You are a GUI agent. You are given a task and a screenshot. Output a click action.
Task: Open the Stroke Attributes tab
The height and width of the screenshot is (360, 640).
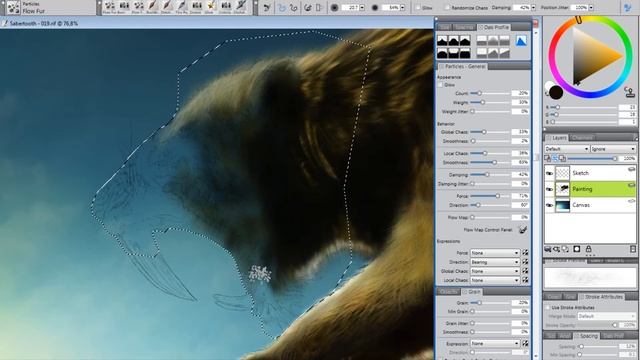pos(601,297)
